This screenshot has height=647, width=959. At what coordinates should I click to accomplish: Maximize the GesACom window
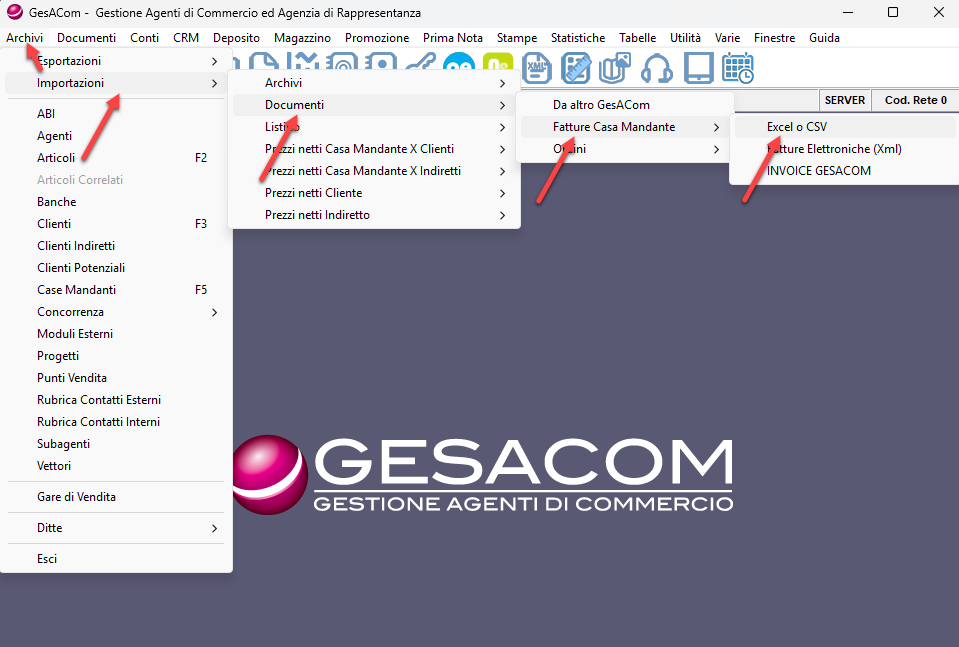point(893,12)
